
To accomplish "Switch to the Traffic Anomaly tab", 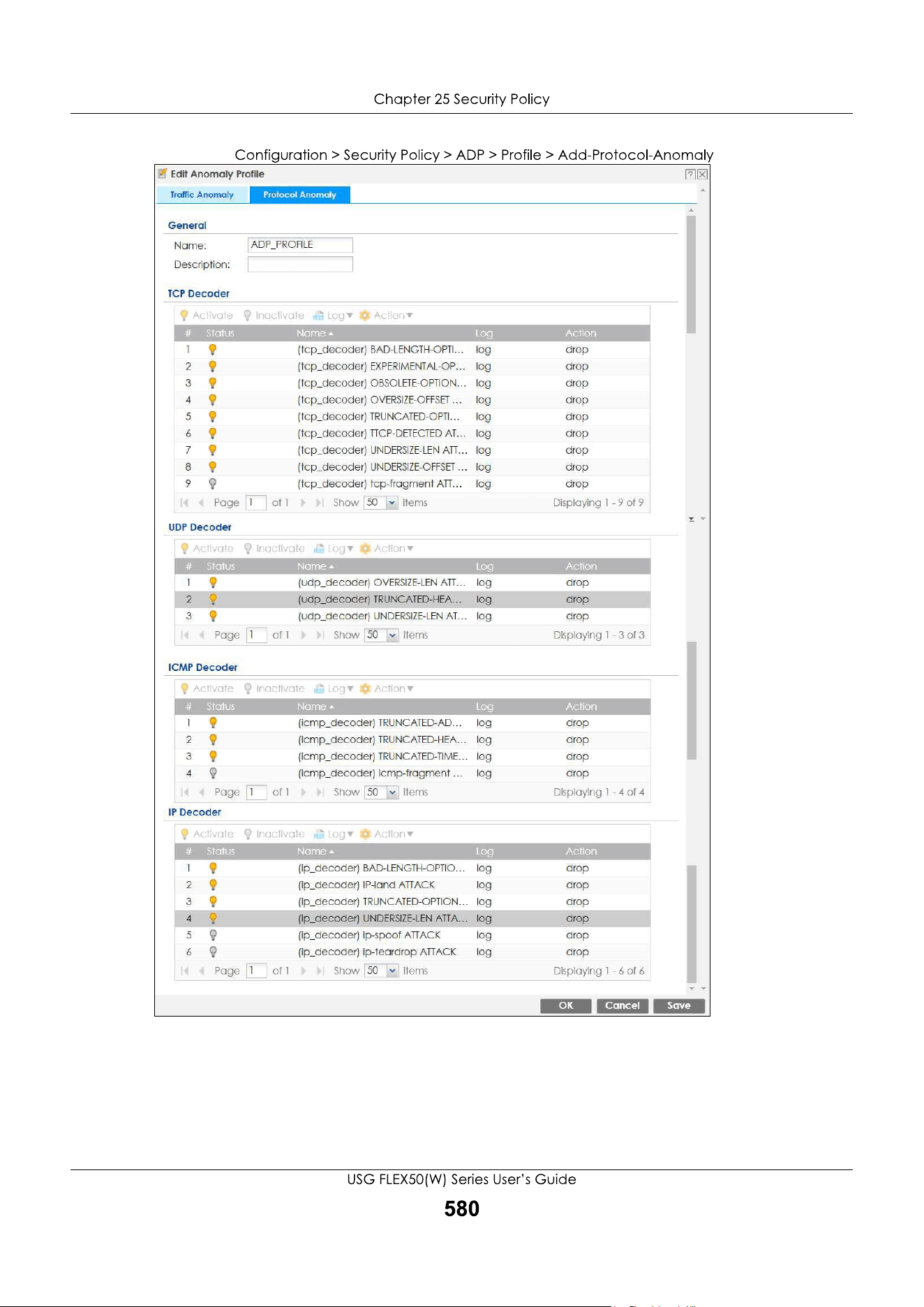I will point(202,195).
